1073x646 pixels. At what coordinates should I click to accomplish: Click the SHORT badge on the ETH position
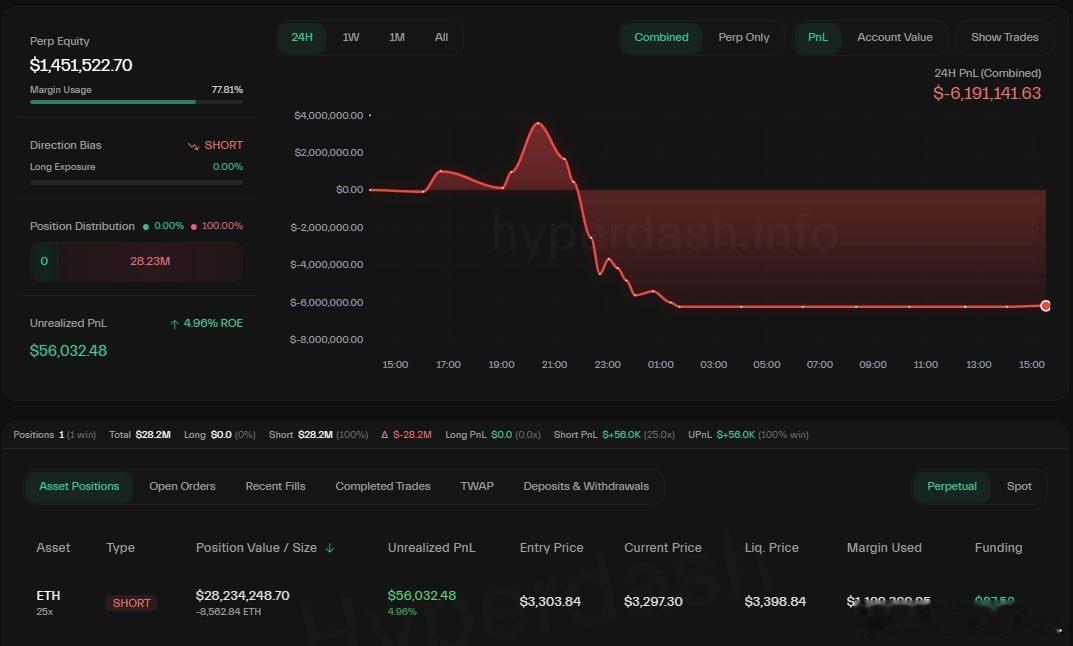pos(131,602)
